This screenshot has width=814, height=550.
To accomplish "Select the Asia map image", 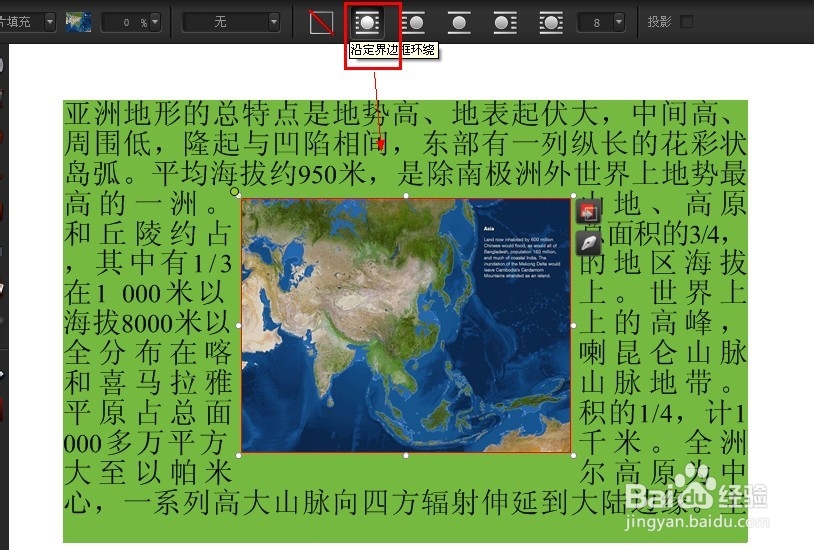I will (x=406, y=326).
